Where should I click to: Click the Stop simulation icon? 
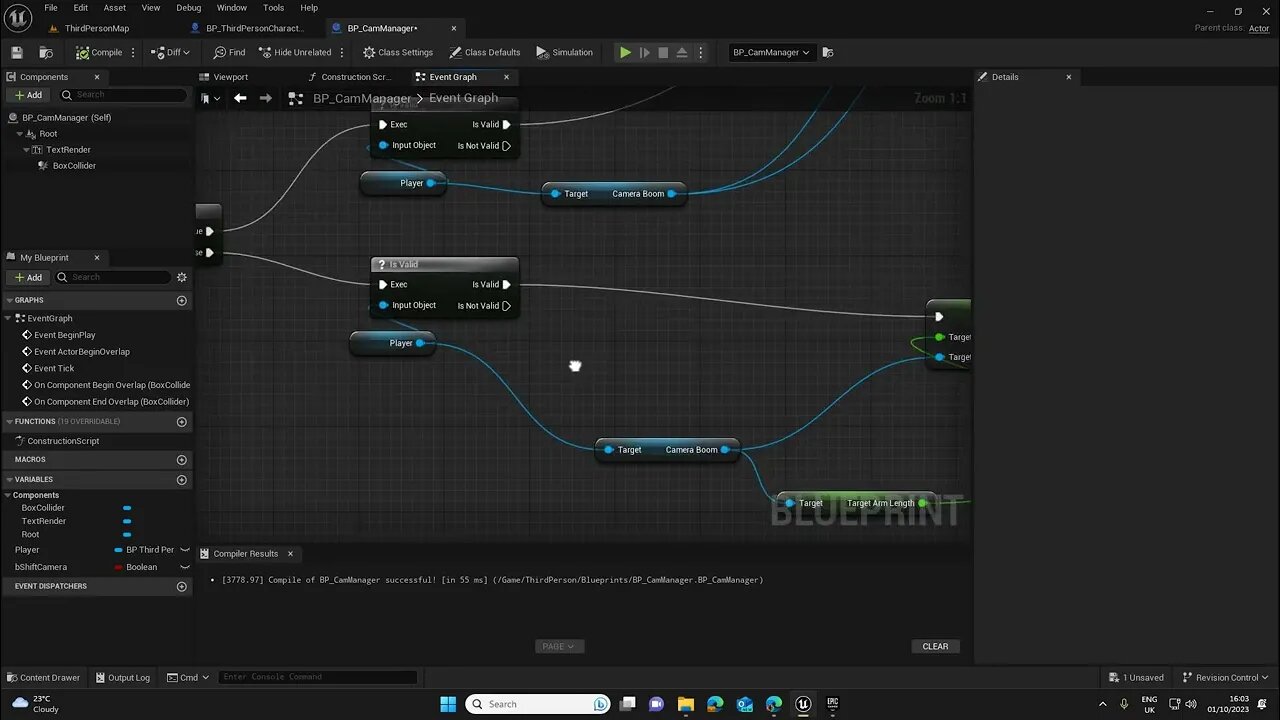pyautogui.click(x=663, y=52)
